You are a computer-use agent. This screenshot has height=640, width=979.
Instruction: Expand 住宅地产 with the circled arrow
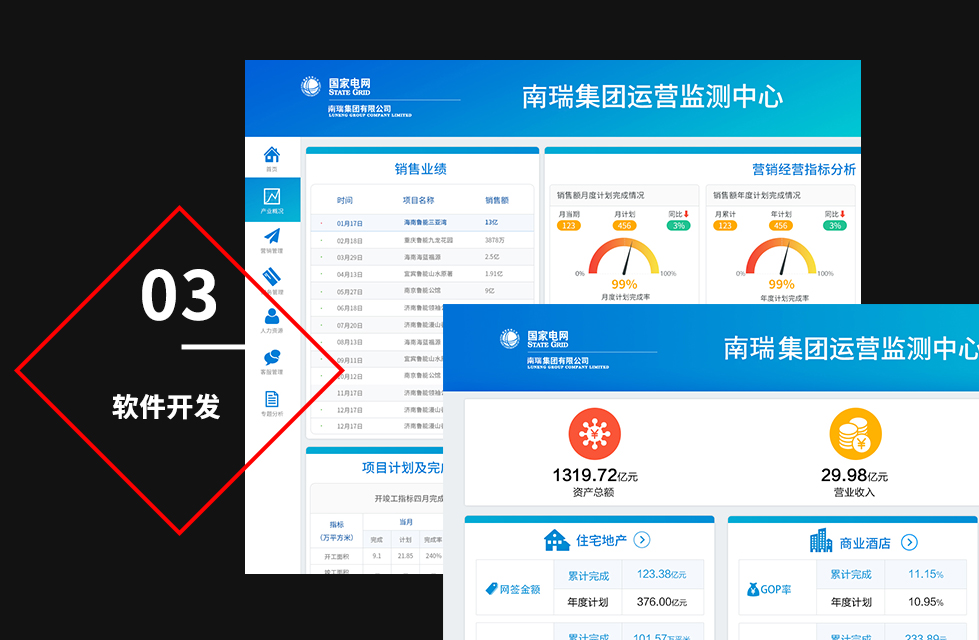click(642, 539)
